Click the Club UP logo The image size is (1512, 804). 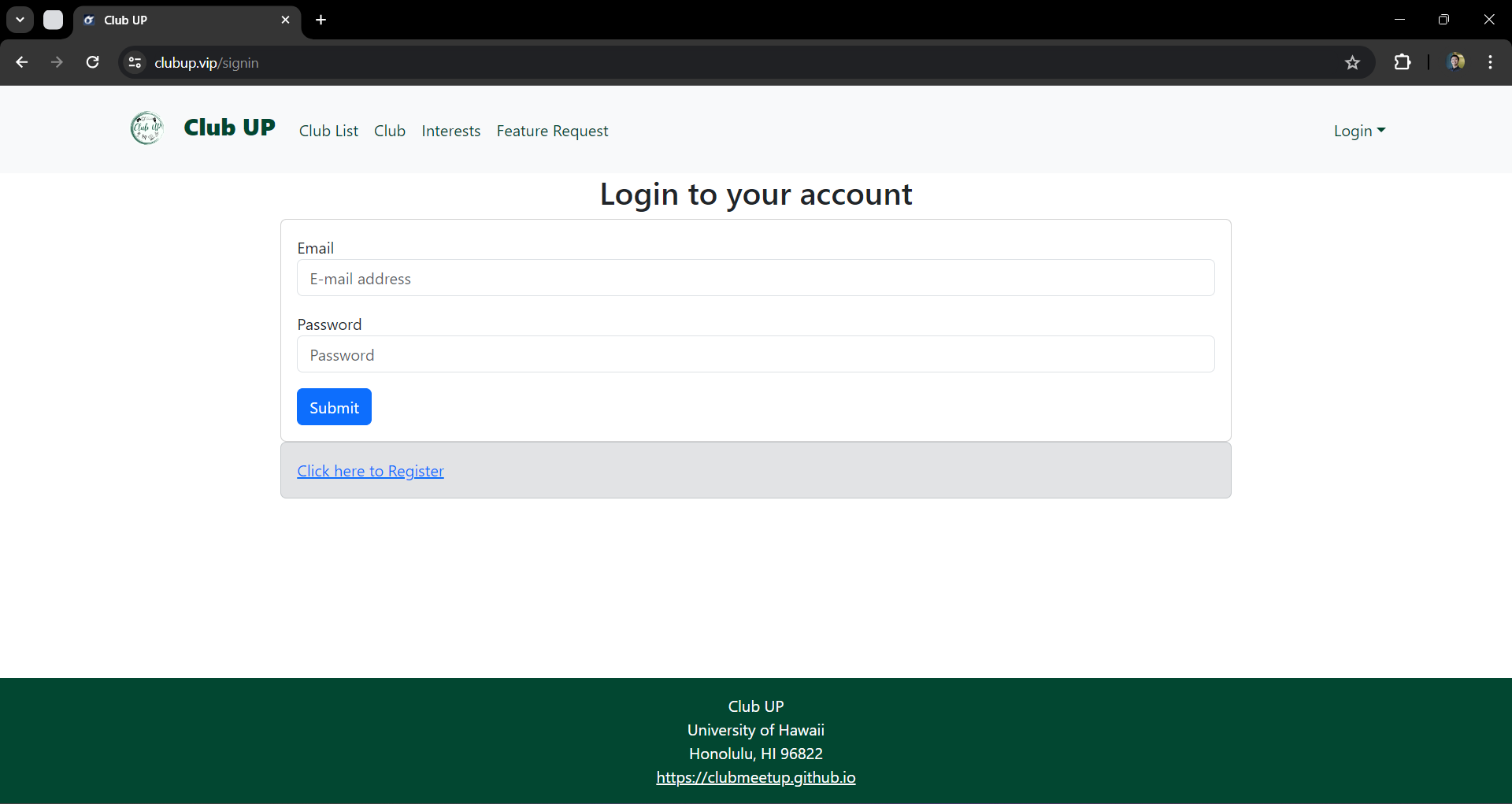146,128
